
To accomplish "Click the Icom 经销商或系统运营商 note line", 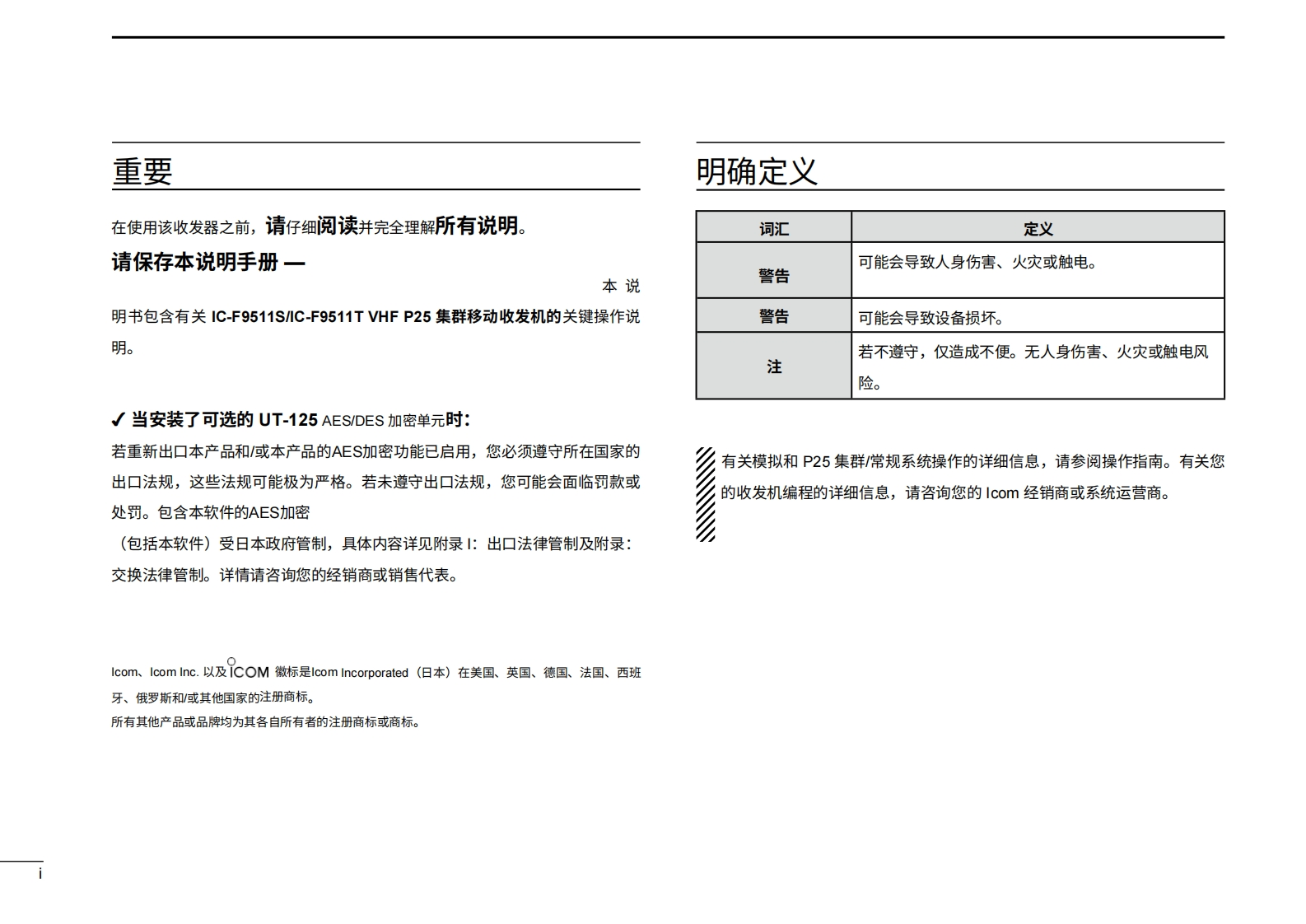I will 945,492.
